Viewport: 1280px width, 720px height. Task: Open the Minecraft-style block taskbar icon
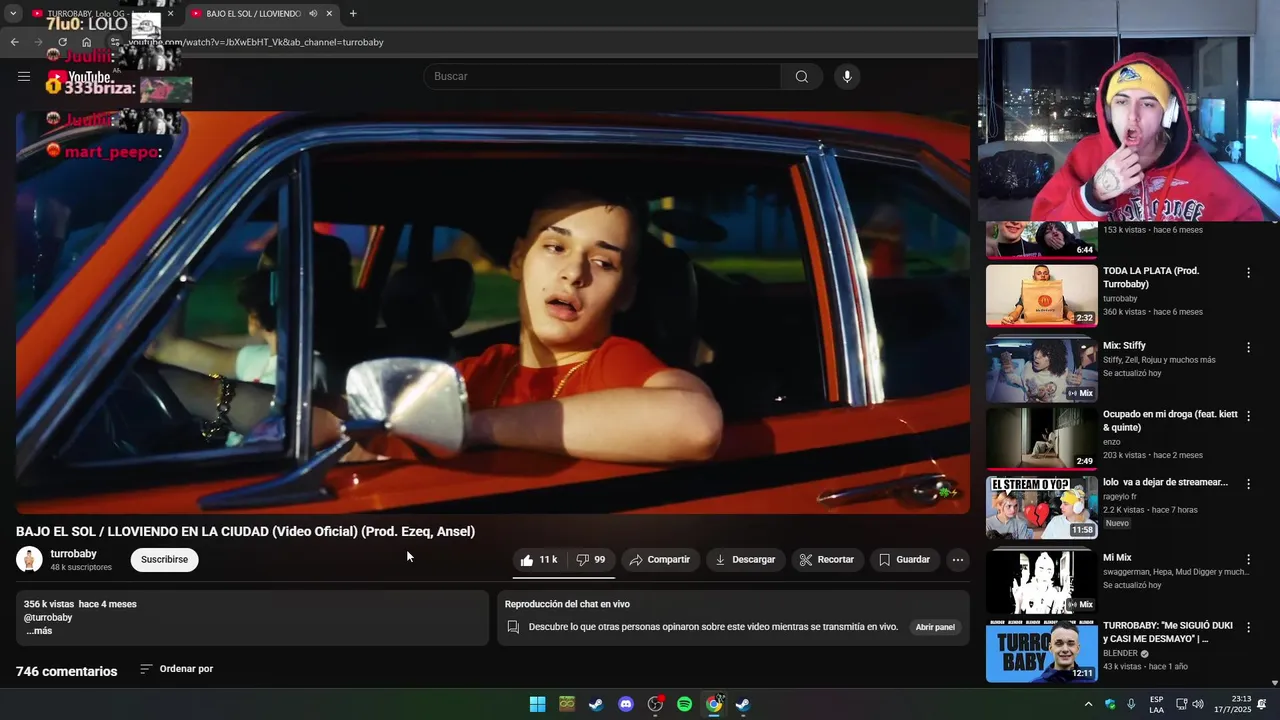click(567, 704)
